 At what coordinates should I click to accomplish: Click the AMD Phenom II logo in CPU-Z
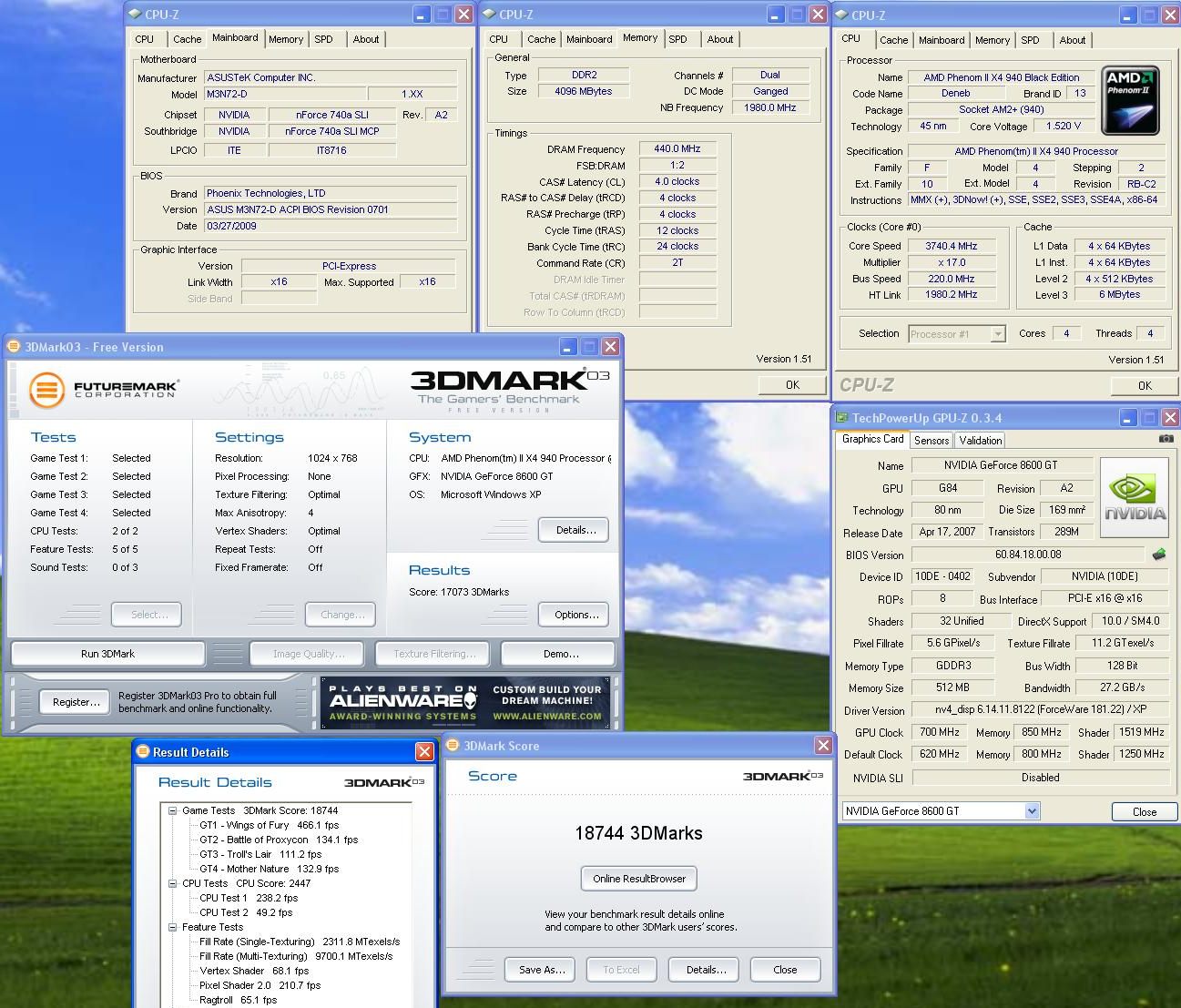click(x=1130, y=100)
